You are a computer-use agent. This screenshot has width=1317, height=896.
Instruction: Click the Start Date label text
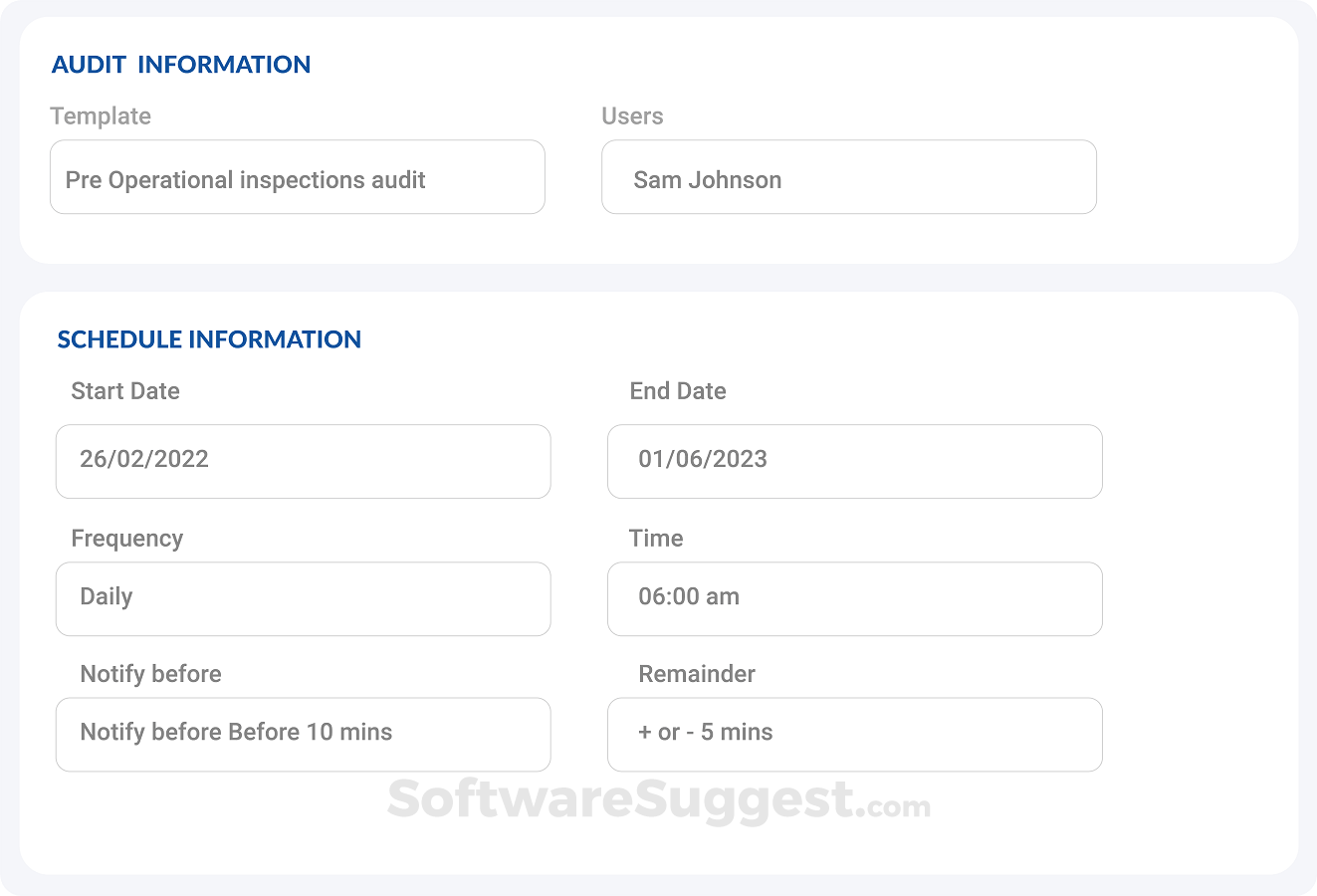point(125,391)
